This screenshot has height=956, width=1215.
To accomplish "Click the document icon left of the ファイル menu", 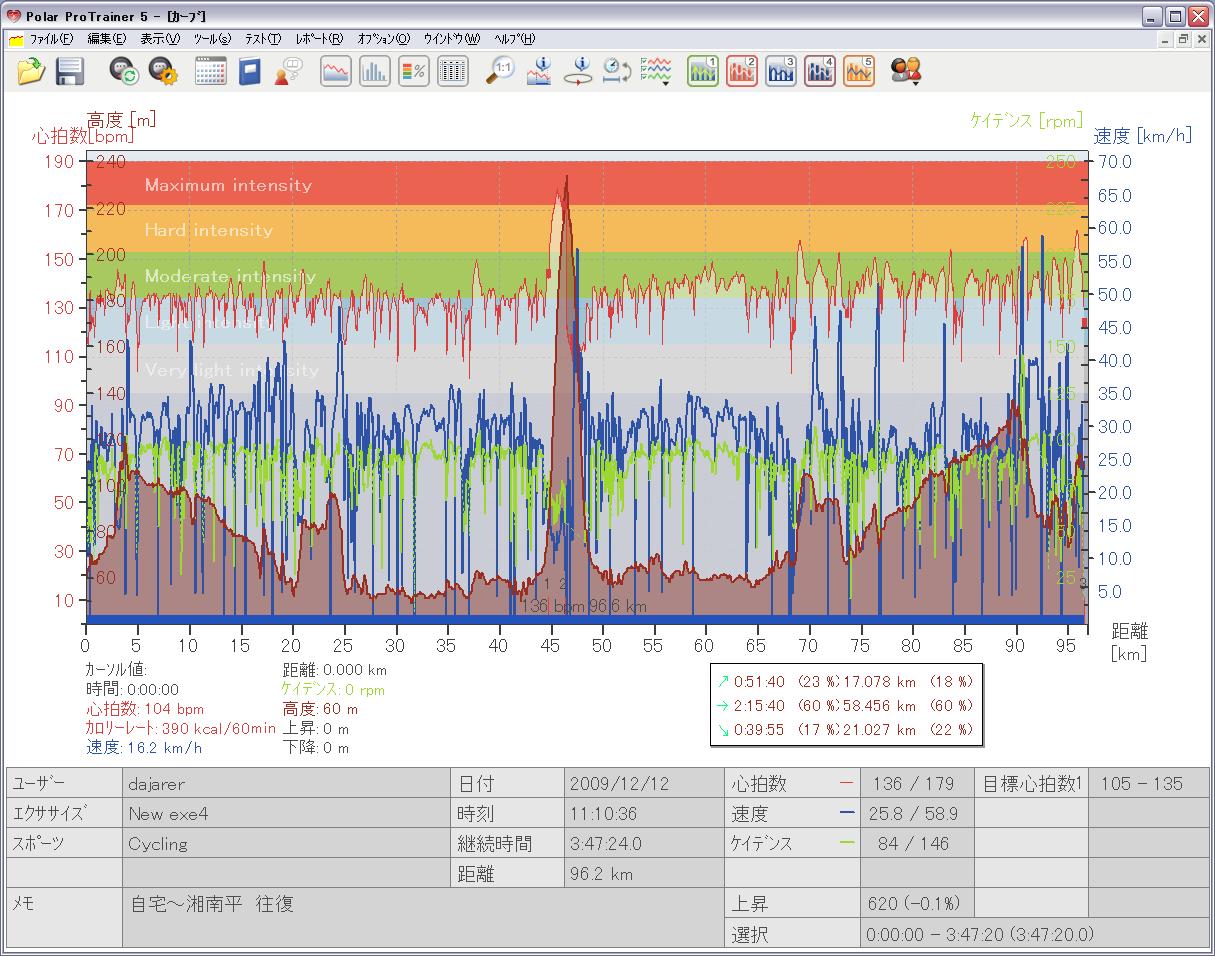I will 15,40.
